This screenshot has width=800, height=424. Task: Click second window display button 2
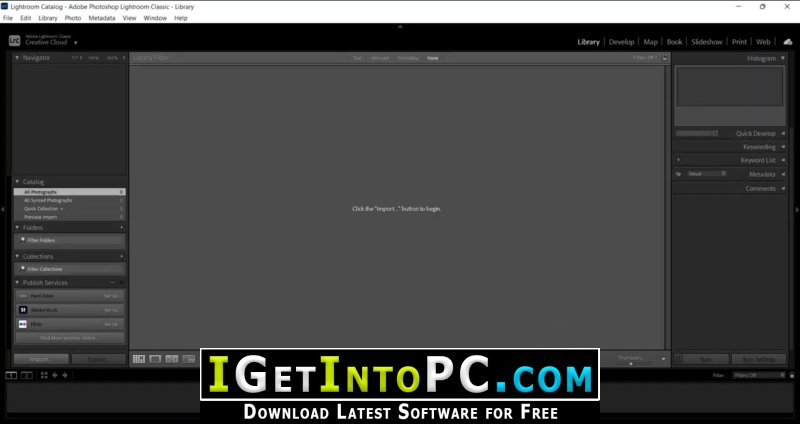click(x=27, y=375)
